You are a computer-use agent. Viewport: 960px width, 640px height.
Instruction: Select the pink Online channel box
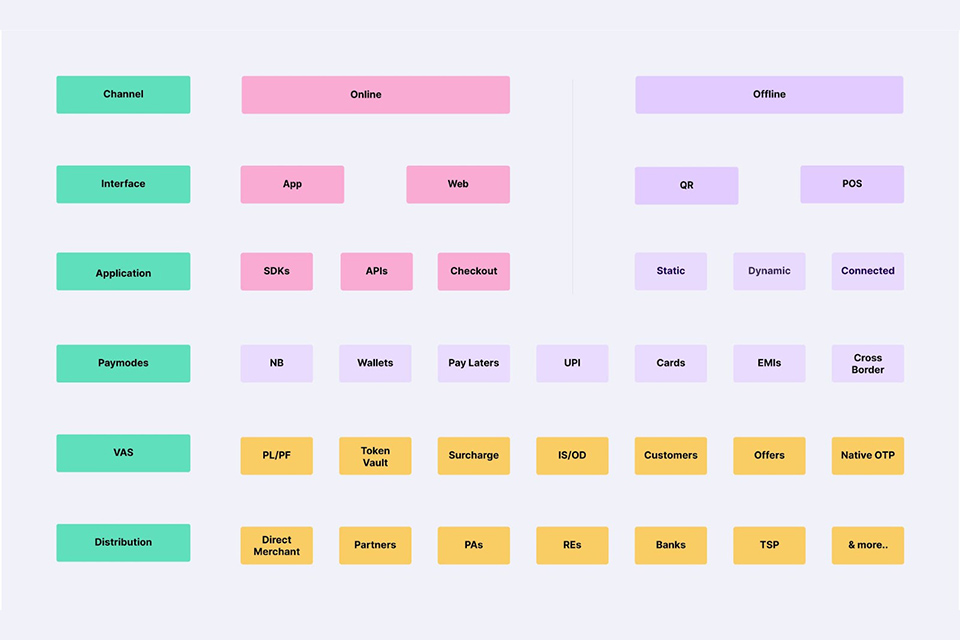375,95
